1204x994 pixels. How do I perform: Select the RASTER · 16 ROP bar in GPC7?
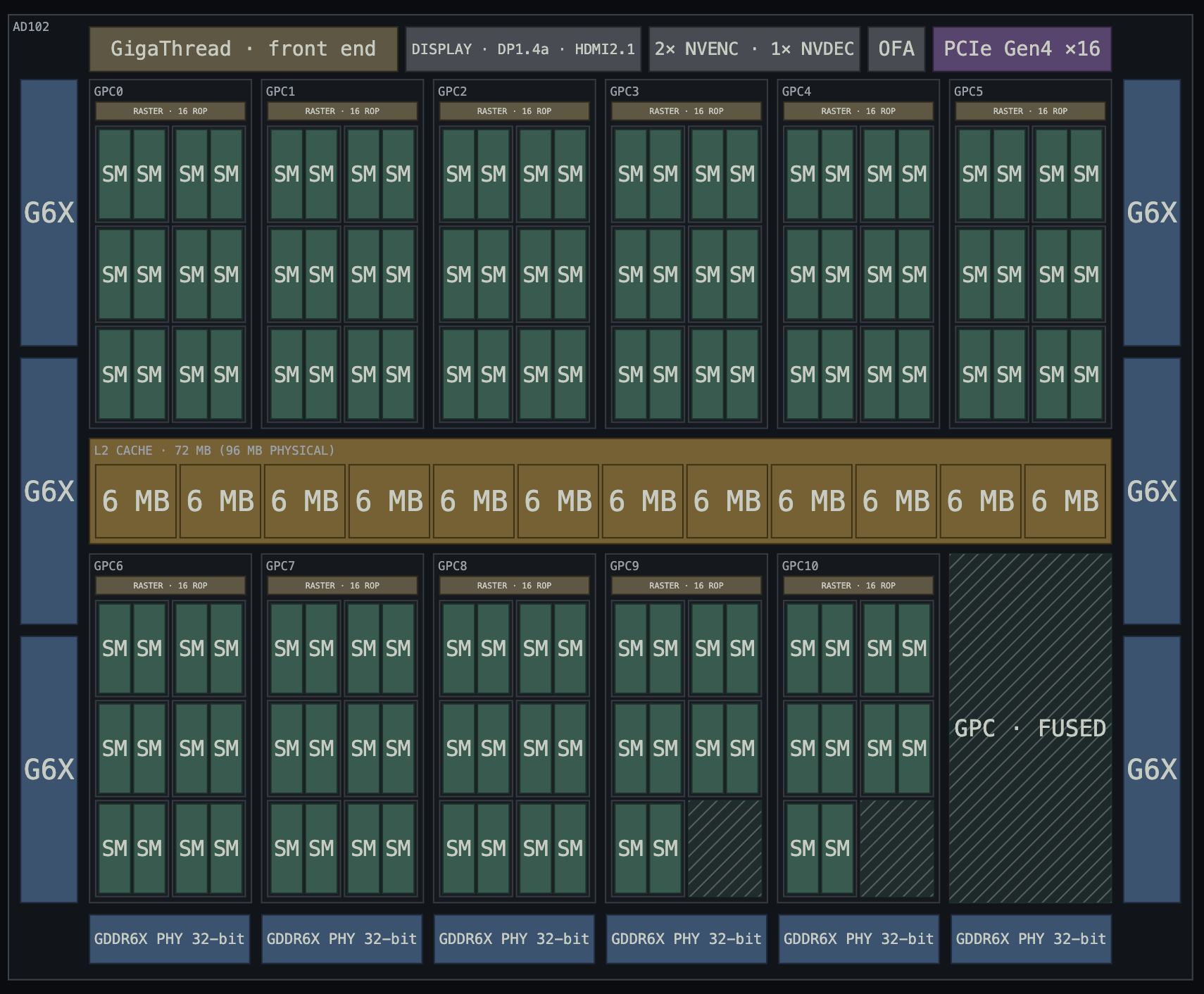(x=342, y=586)
